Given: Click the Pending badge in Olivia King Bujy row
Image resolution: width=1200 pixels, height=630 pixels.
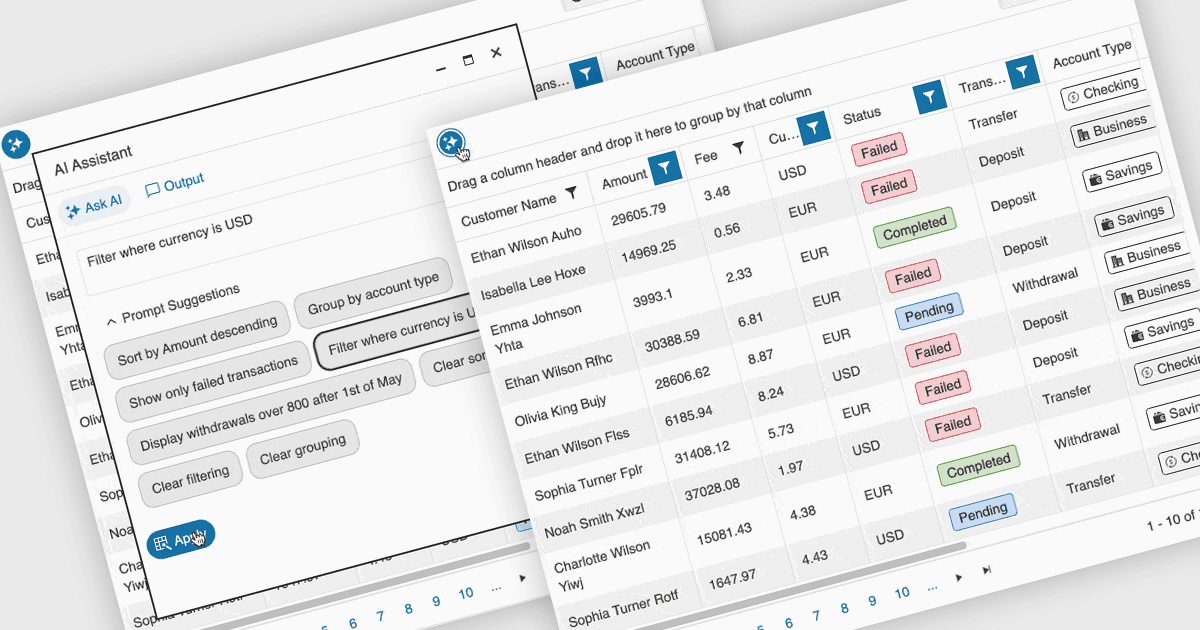Looking at the screenshot, I should click(x=929, y=310).
